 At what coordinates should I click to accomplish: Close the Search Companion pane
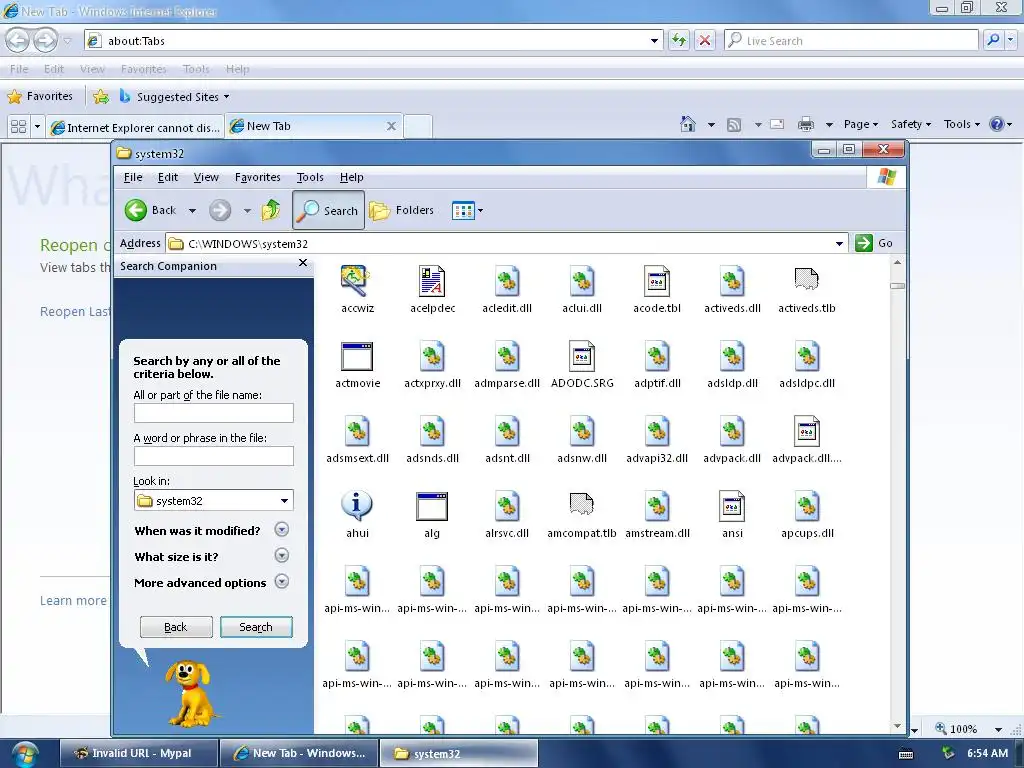302,263
